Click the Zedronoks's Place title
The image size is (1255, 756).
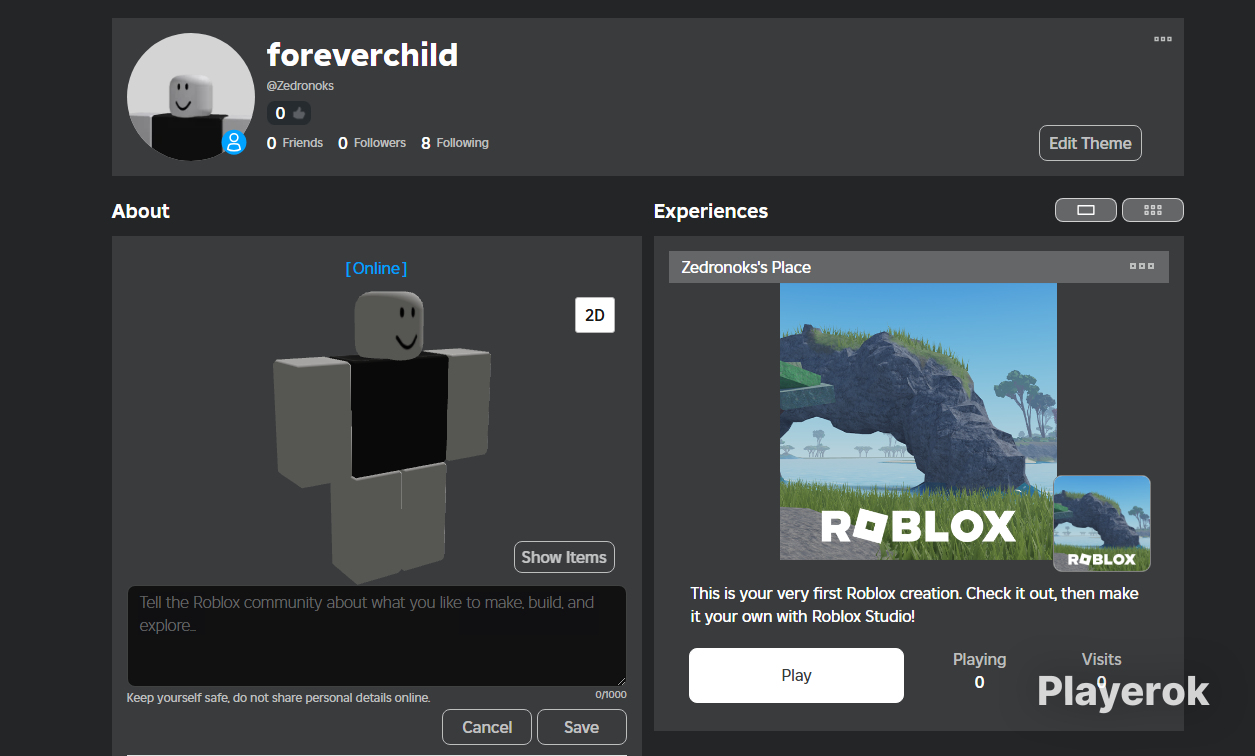point(746,267)
